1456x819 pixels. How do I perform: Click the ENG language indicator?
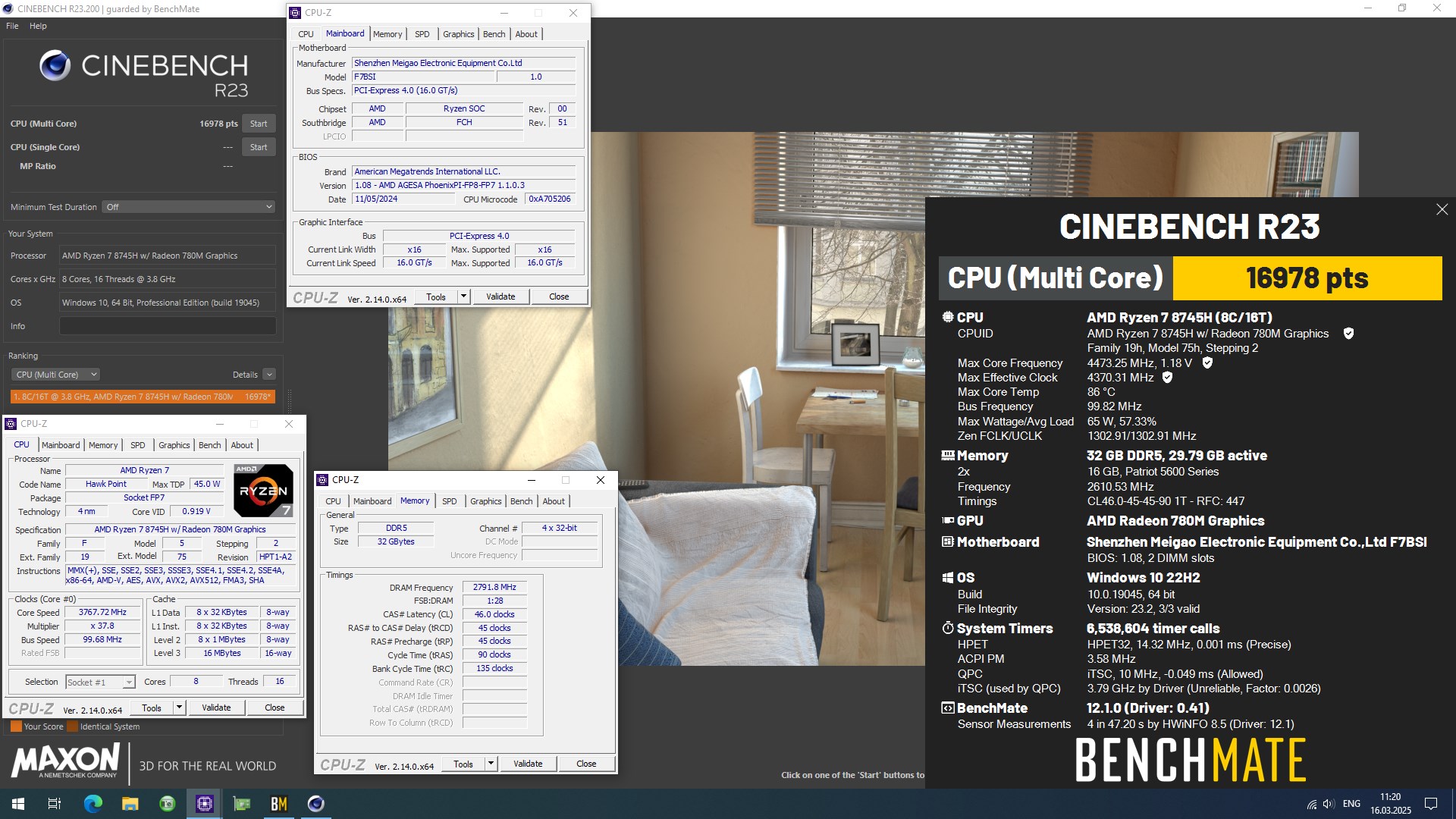pos(1351,804)
